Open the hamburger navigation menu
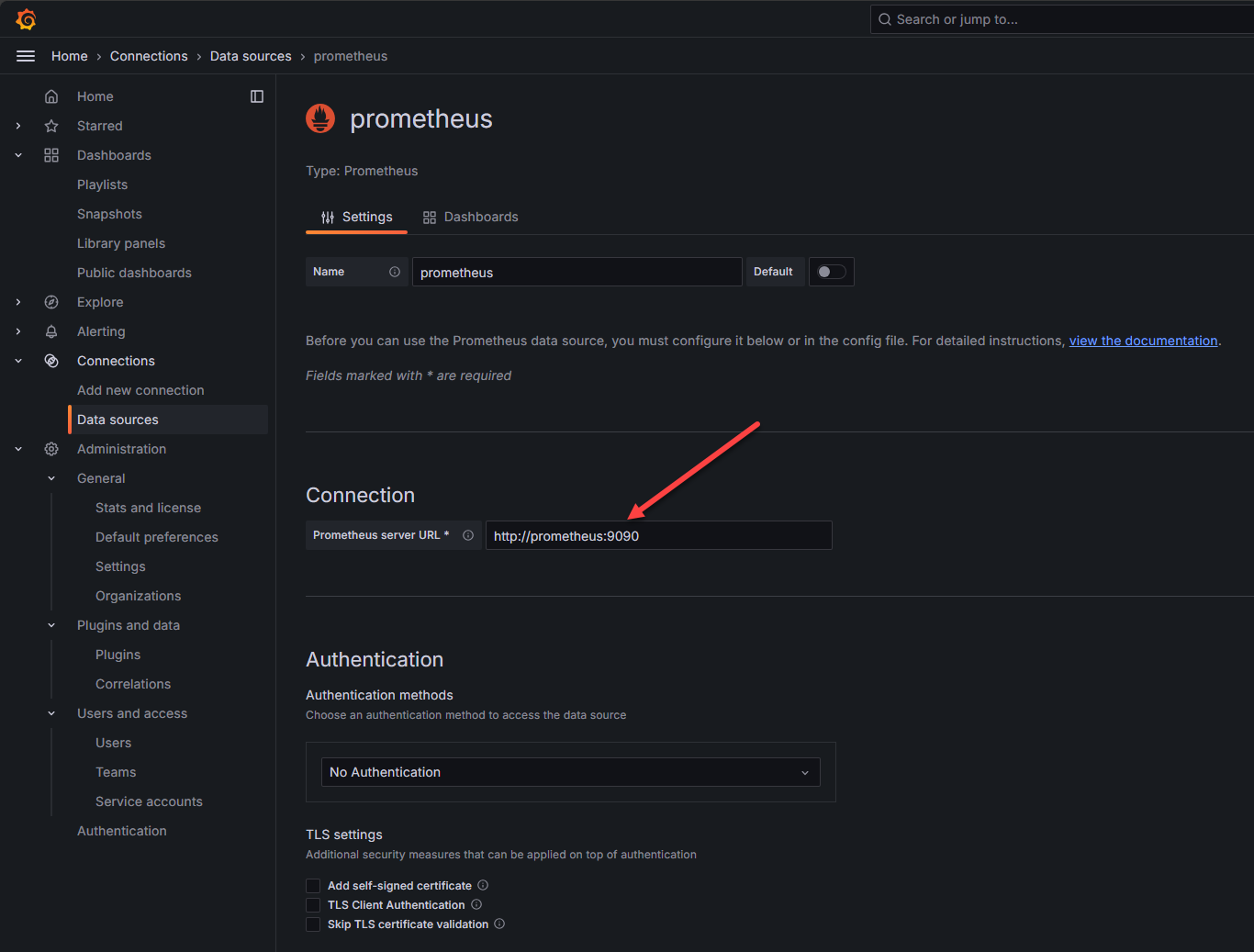Screen dimensions: 1254x952 coord(26,56)
